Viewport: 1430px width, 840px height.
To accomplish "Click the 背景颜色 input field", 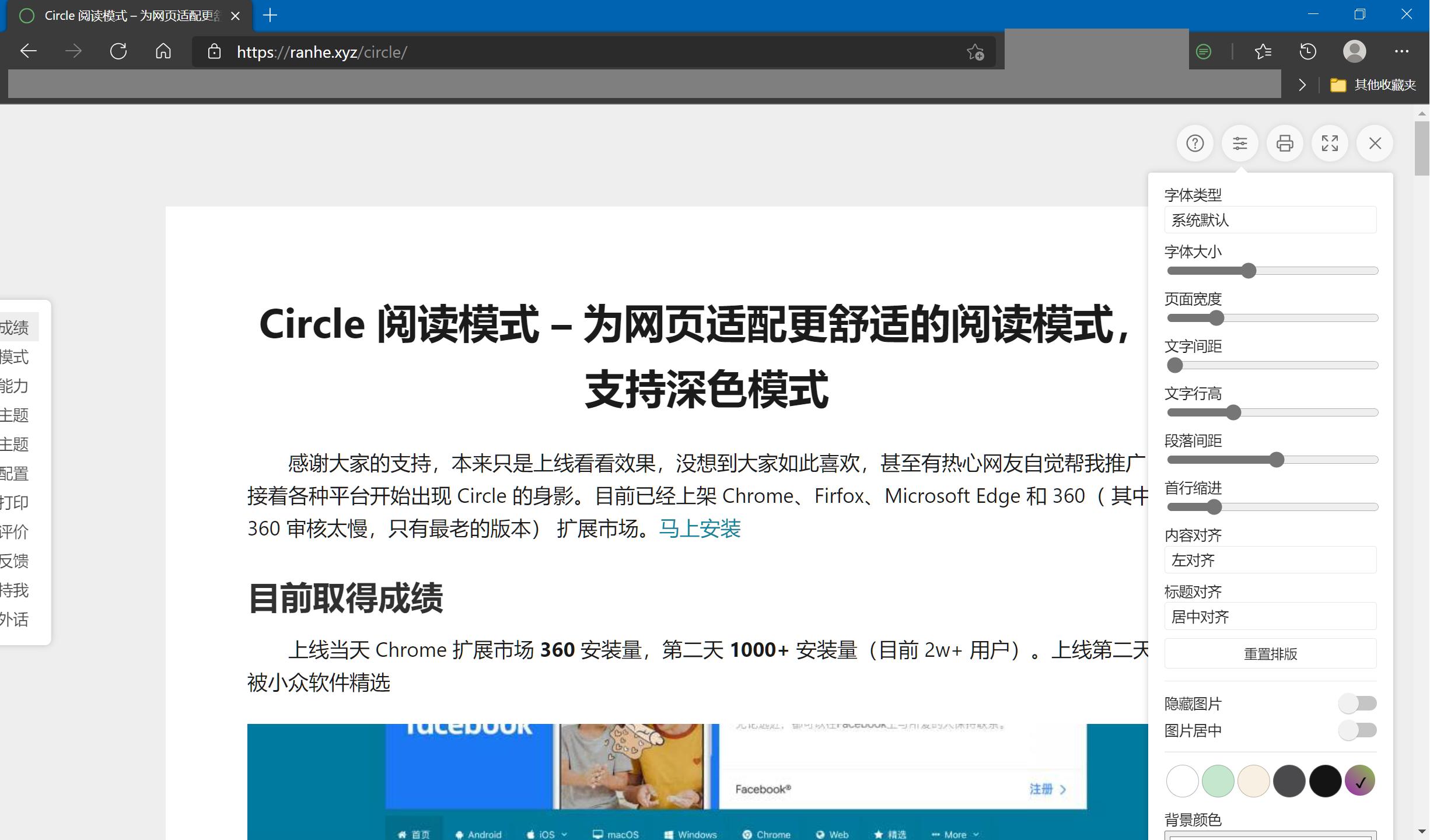I will (1270, 835).
